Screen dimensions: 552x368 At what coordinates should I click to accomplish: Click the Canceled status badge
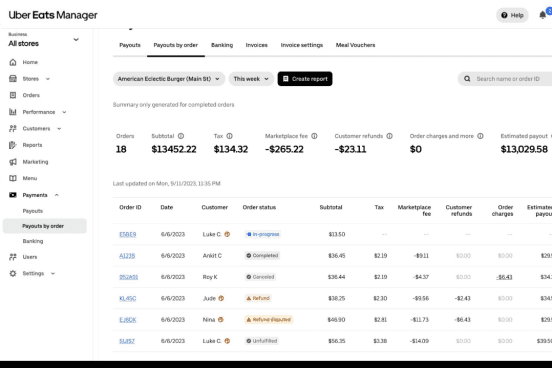[x=261, y=277]
